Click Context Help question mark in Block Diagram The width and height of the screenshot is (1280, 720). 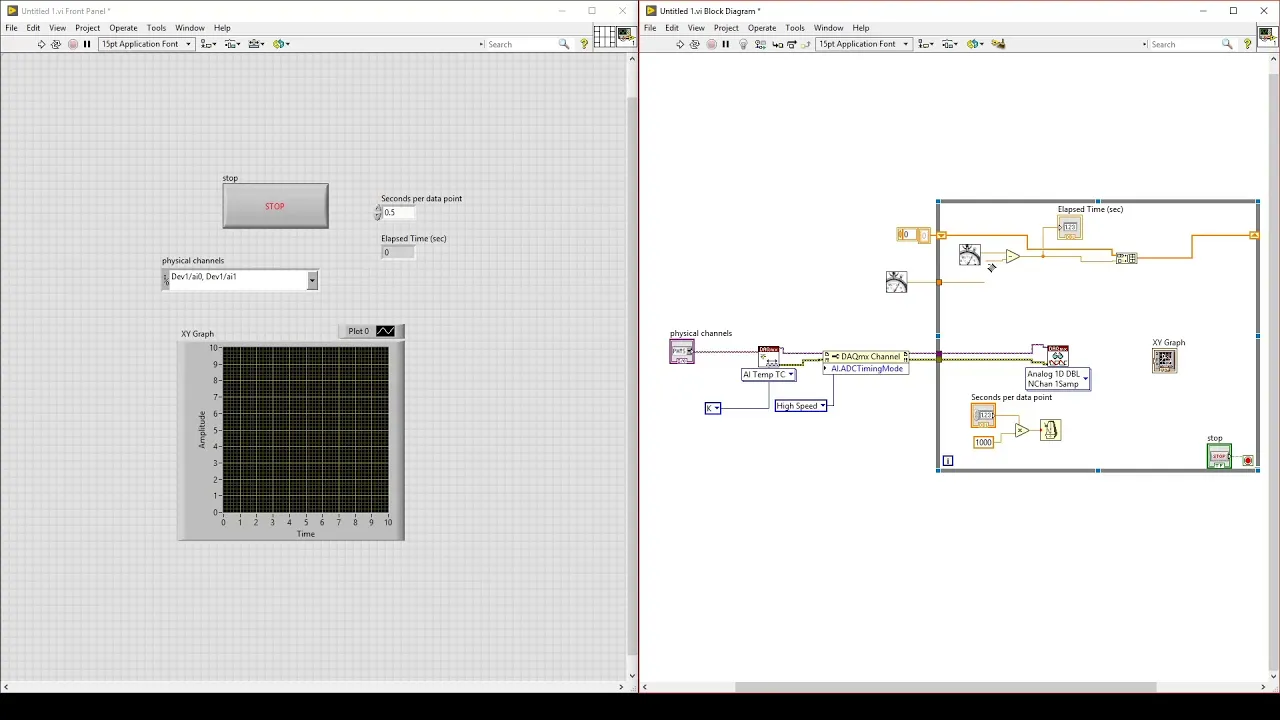coord(1247,44)
